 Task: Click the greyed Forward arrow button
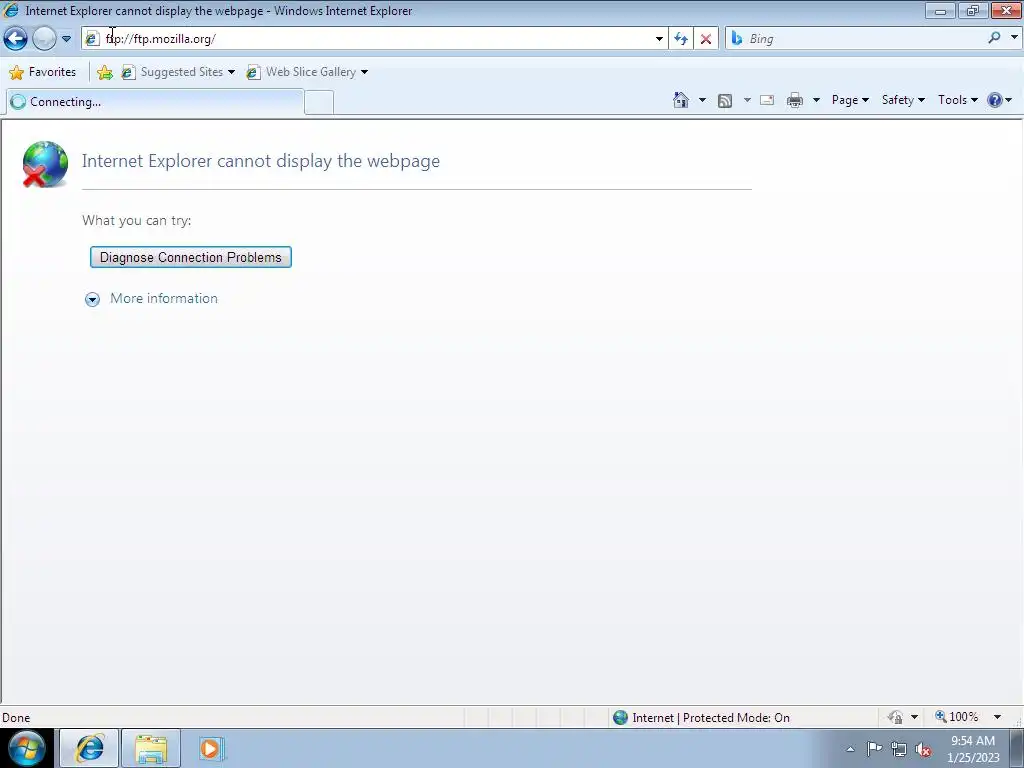(x=44, y=39)
